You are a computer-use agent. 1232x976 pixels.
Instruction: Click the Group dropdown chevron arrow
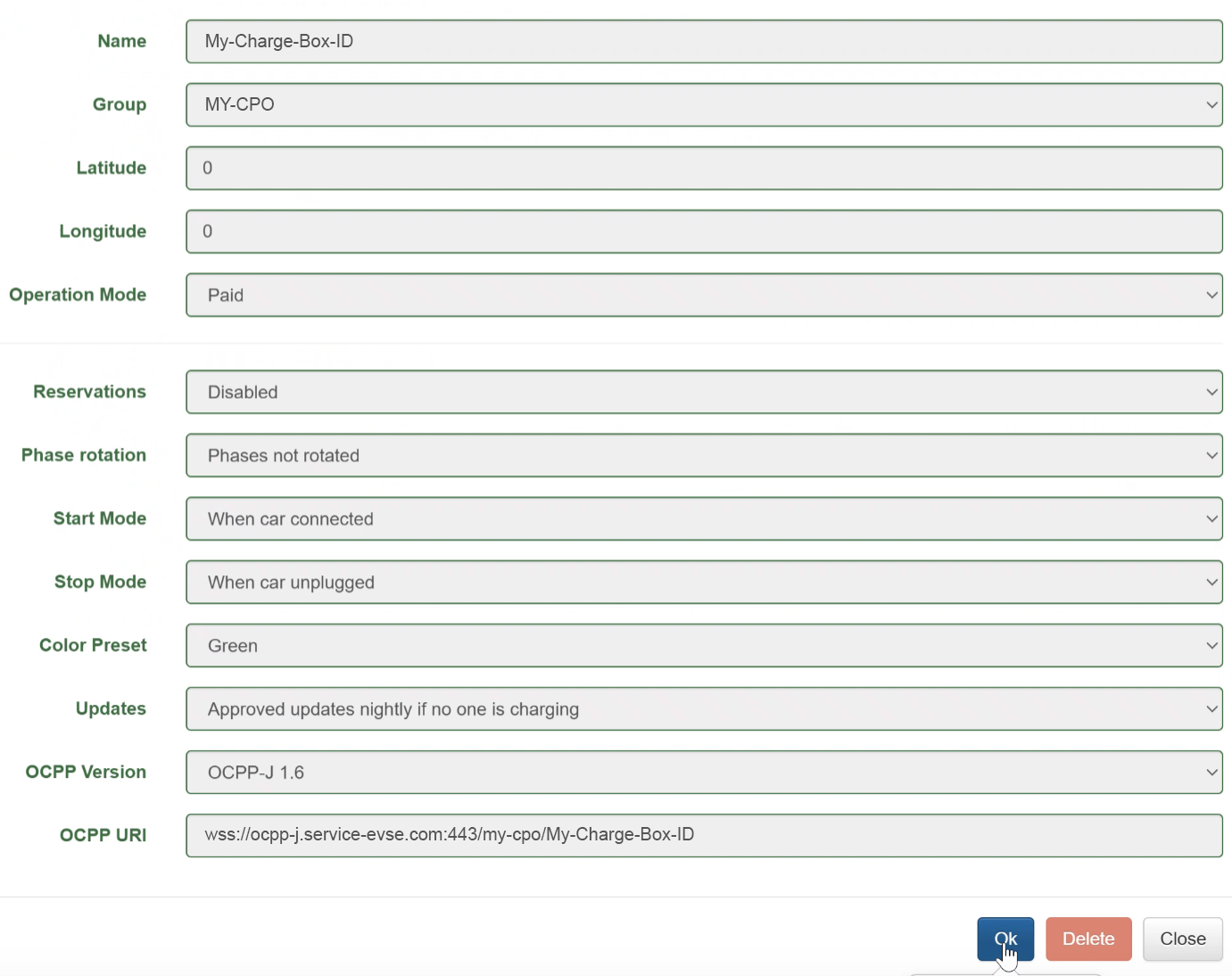pos(1211,105)
